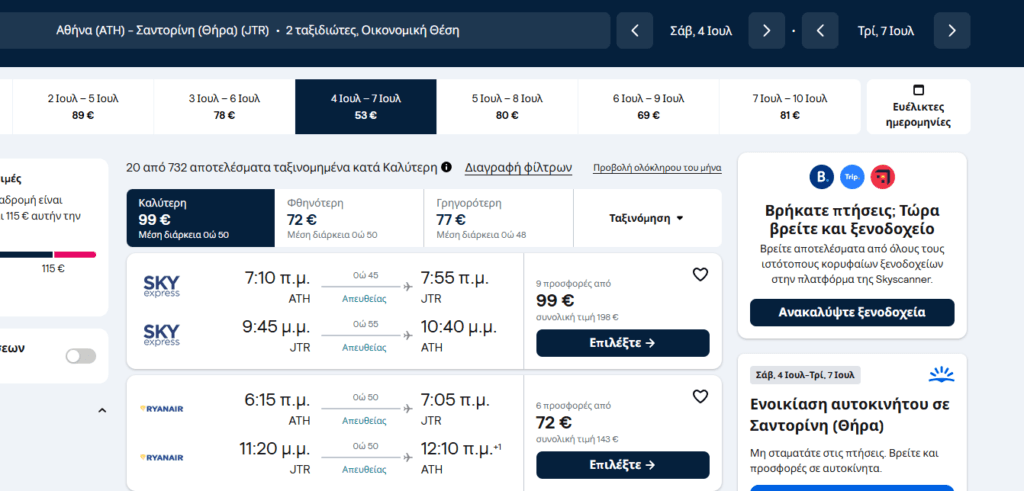This screenshot has height=491, width=1024.
Task: Click Διαγραφή φίλτρων link
Action: point(518,167)
